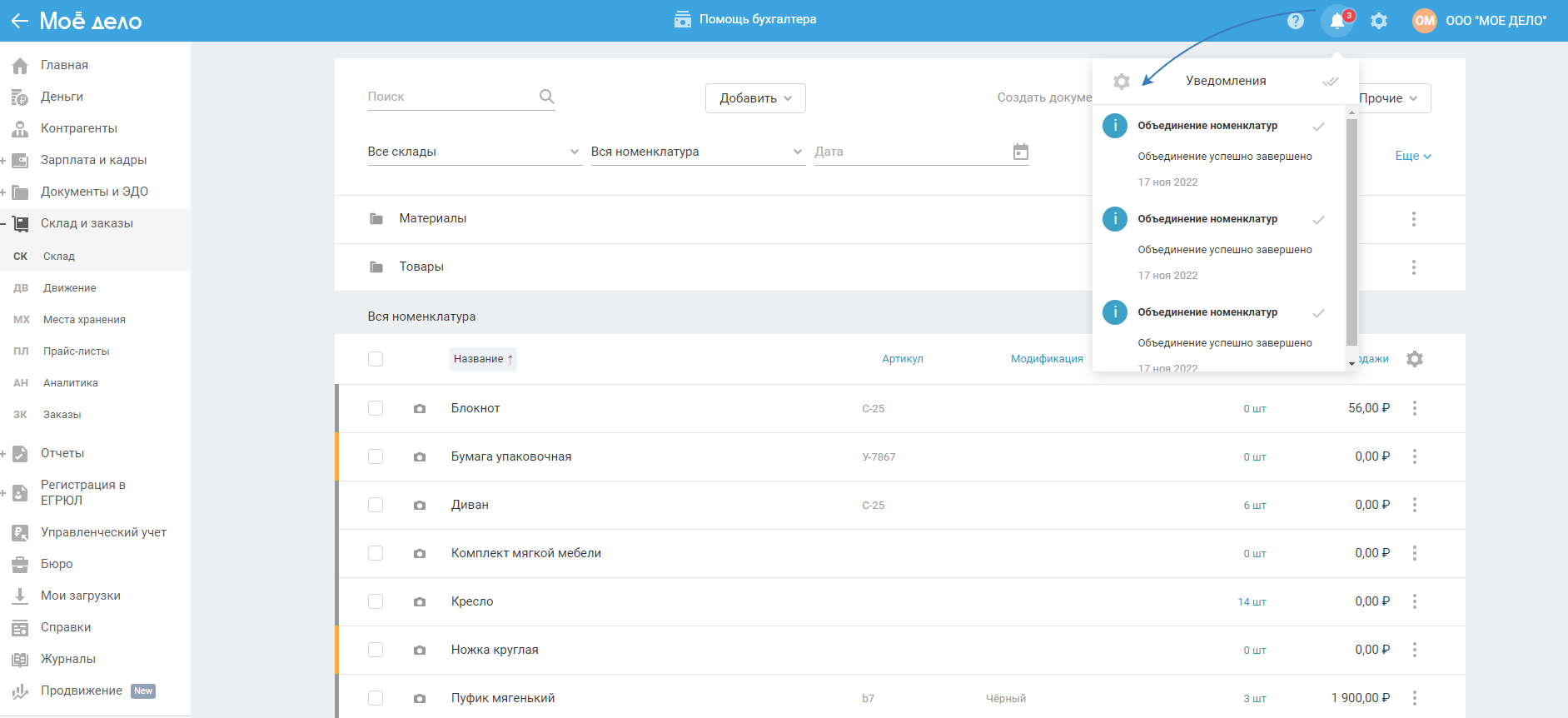
Task: Click the search magnifier icon
Action: [546, 97]
